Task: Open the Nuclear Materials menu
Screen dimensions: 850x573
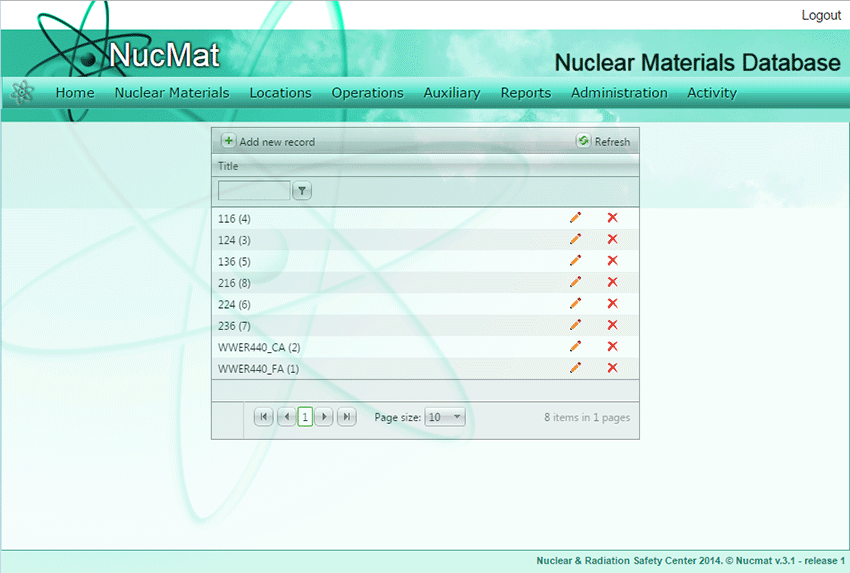Action: 172,93
